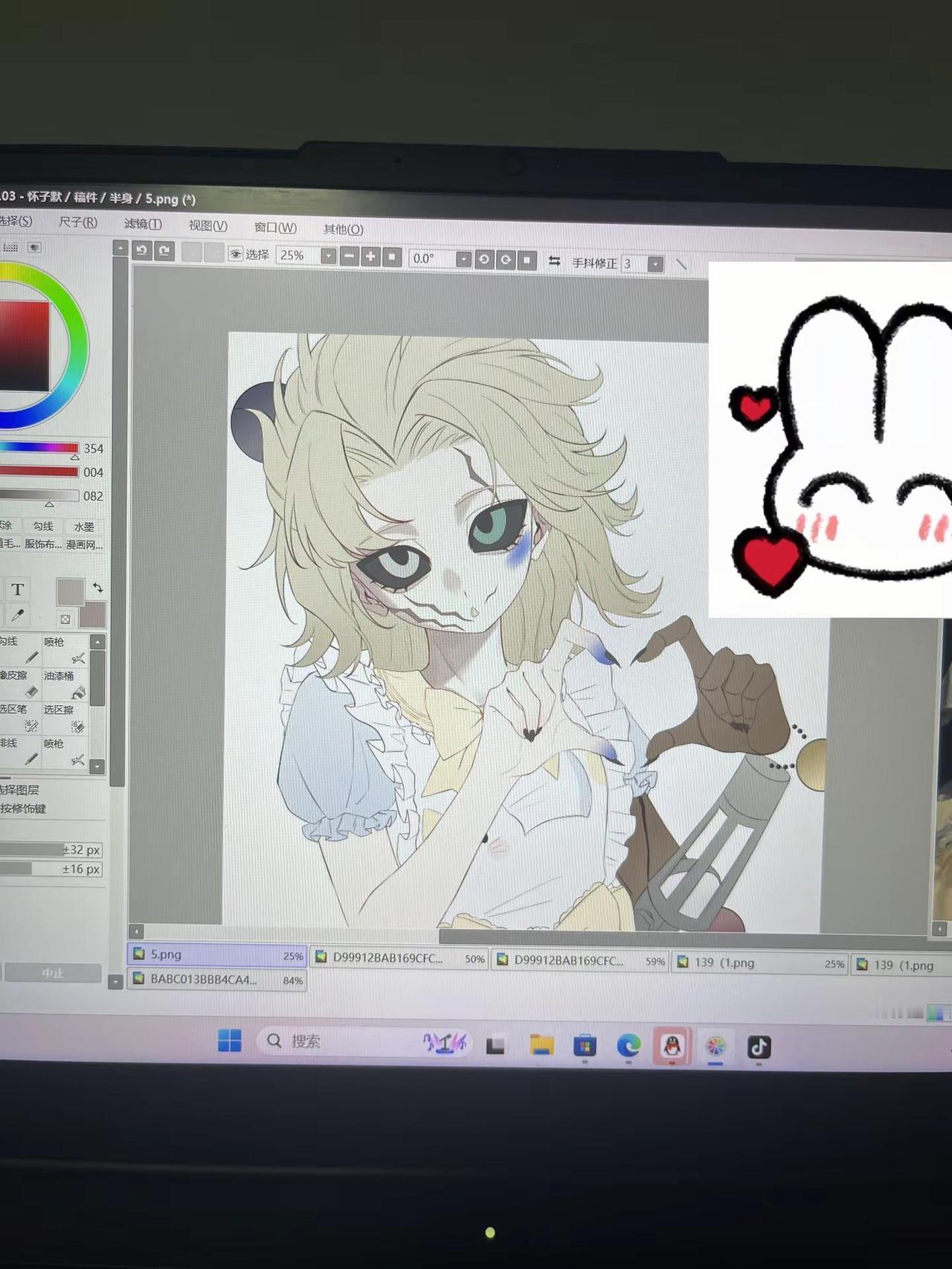952x1269 pixels.
Task: Click the taskbar 搜索 search box
Action: (x=364, y=1042)
